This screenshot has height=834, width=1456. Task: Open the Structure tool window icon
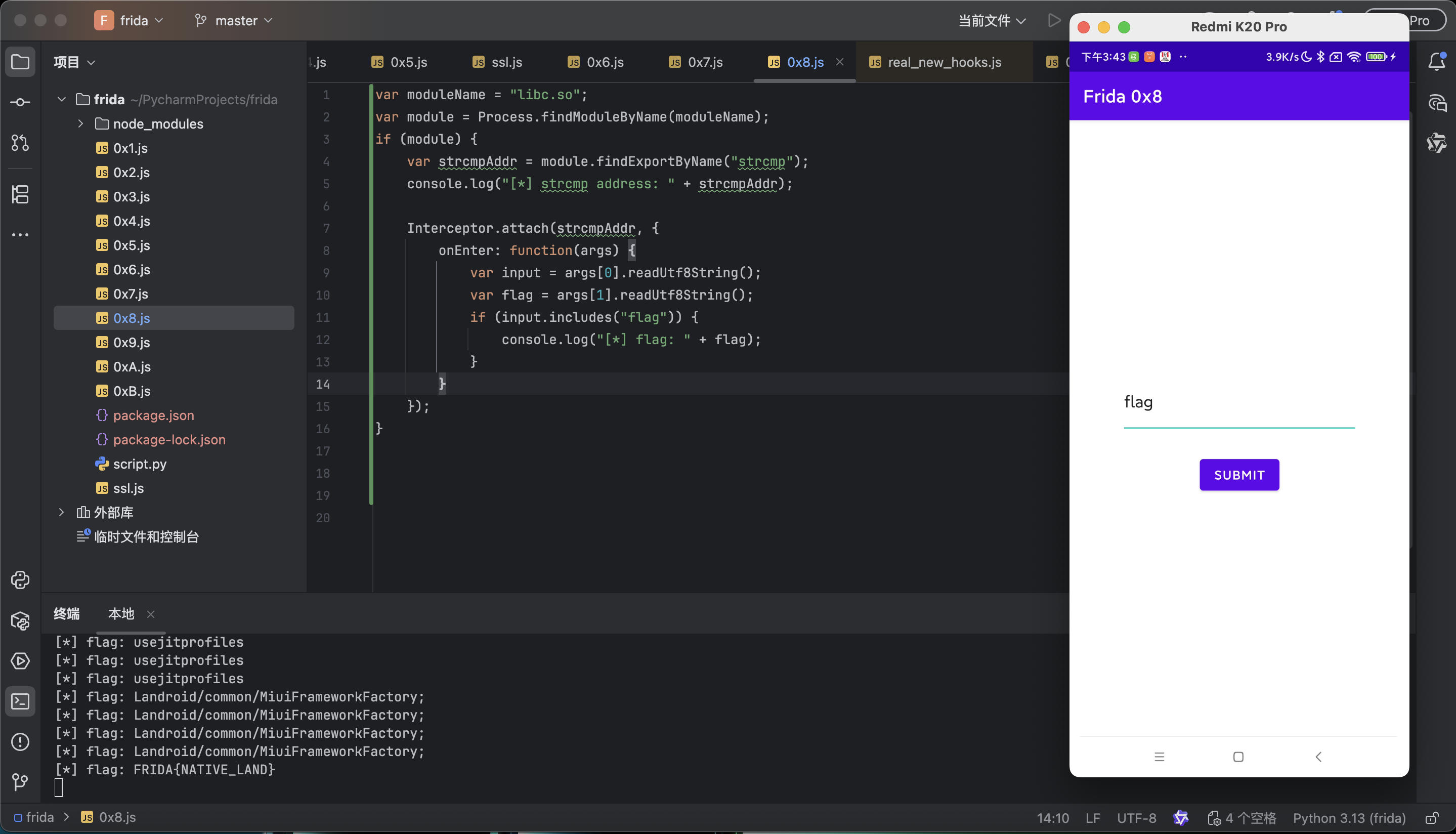(x=20, y=194)
